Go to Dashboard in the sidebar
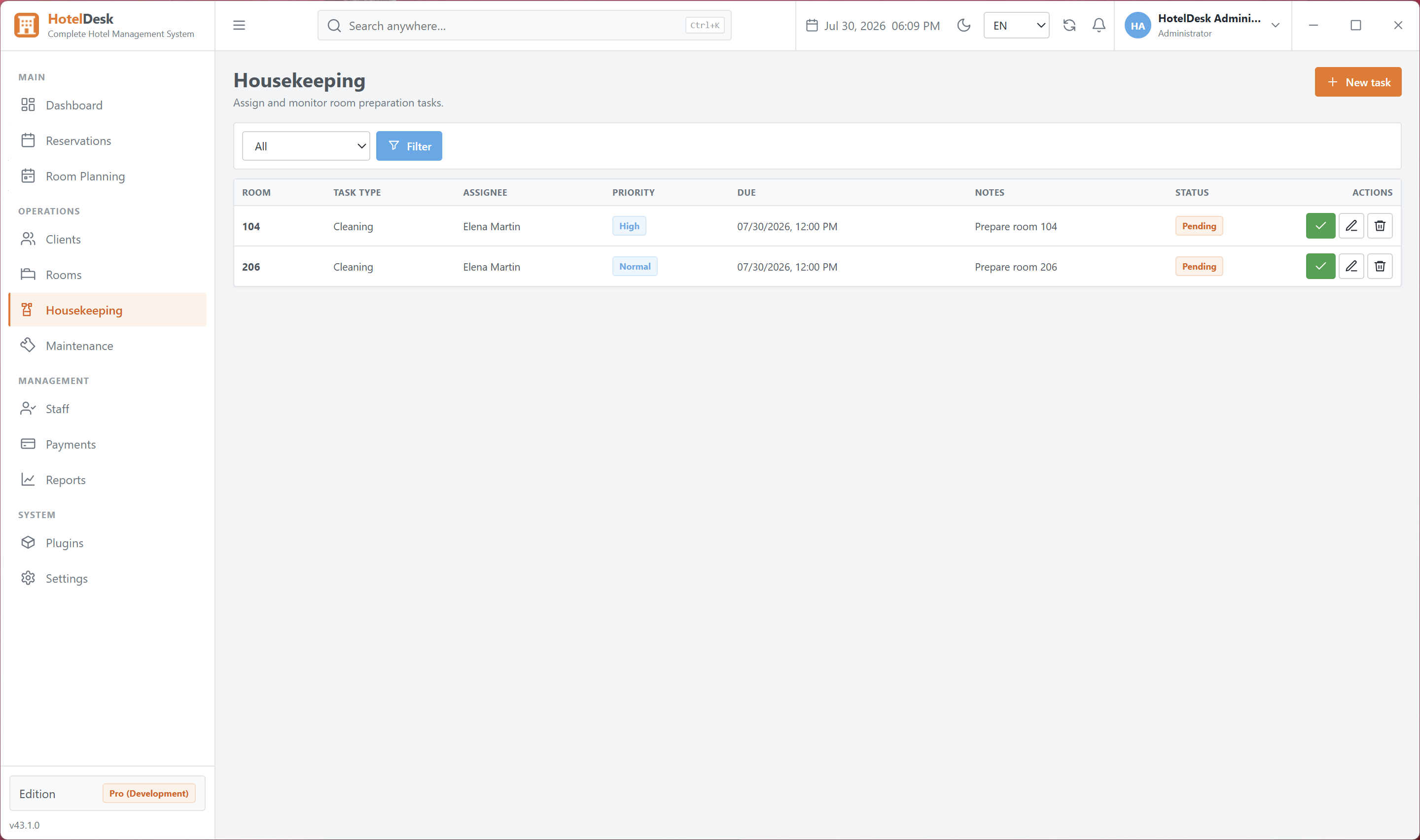Viewport: 1420px width, 840px height. (107, 105)
